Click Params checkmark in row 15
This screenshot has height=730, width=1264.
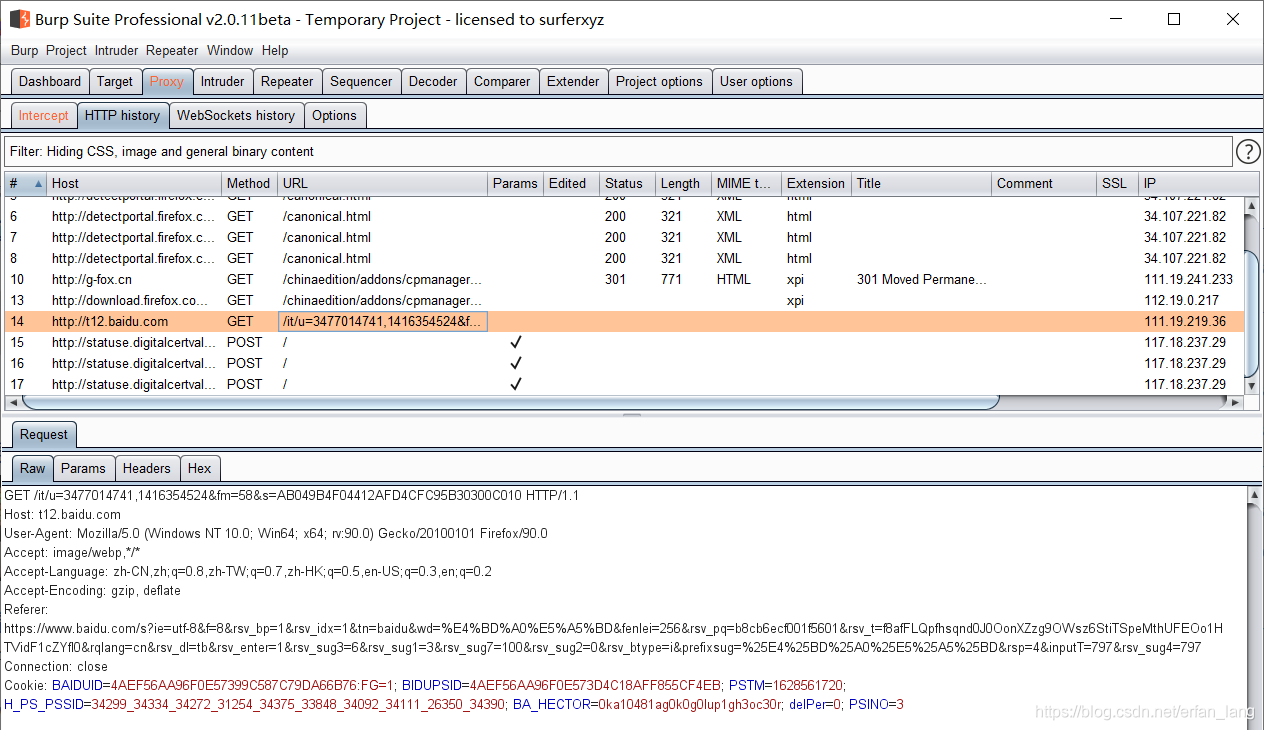pyautogui.click(x=516, y=342)
